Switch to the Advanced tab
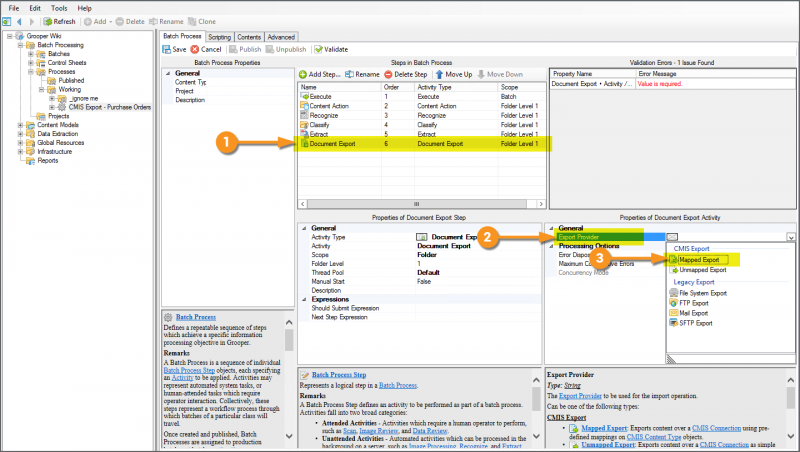Viewport: 800px width, 452px height. click(x=281, y=37)
